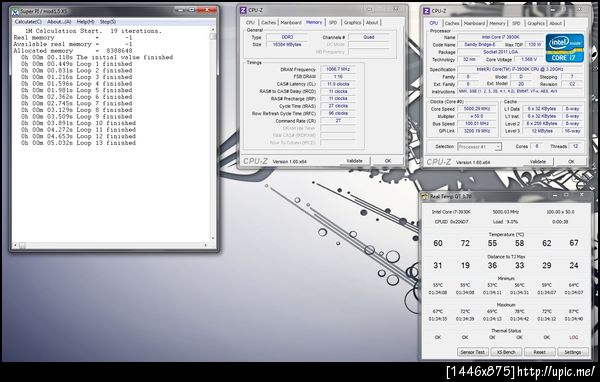Viewport: 600px width, 382px height.
Task: Click red LOG thermal status
Action: click(574, 337)
